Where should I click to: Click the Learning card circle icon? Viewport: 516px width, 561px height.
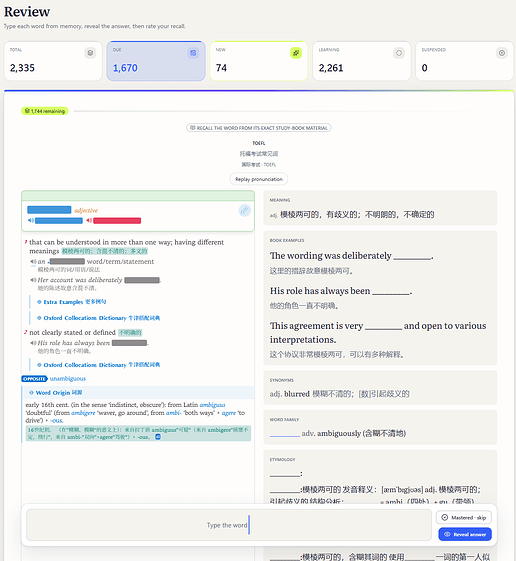[x=399, y=53]
